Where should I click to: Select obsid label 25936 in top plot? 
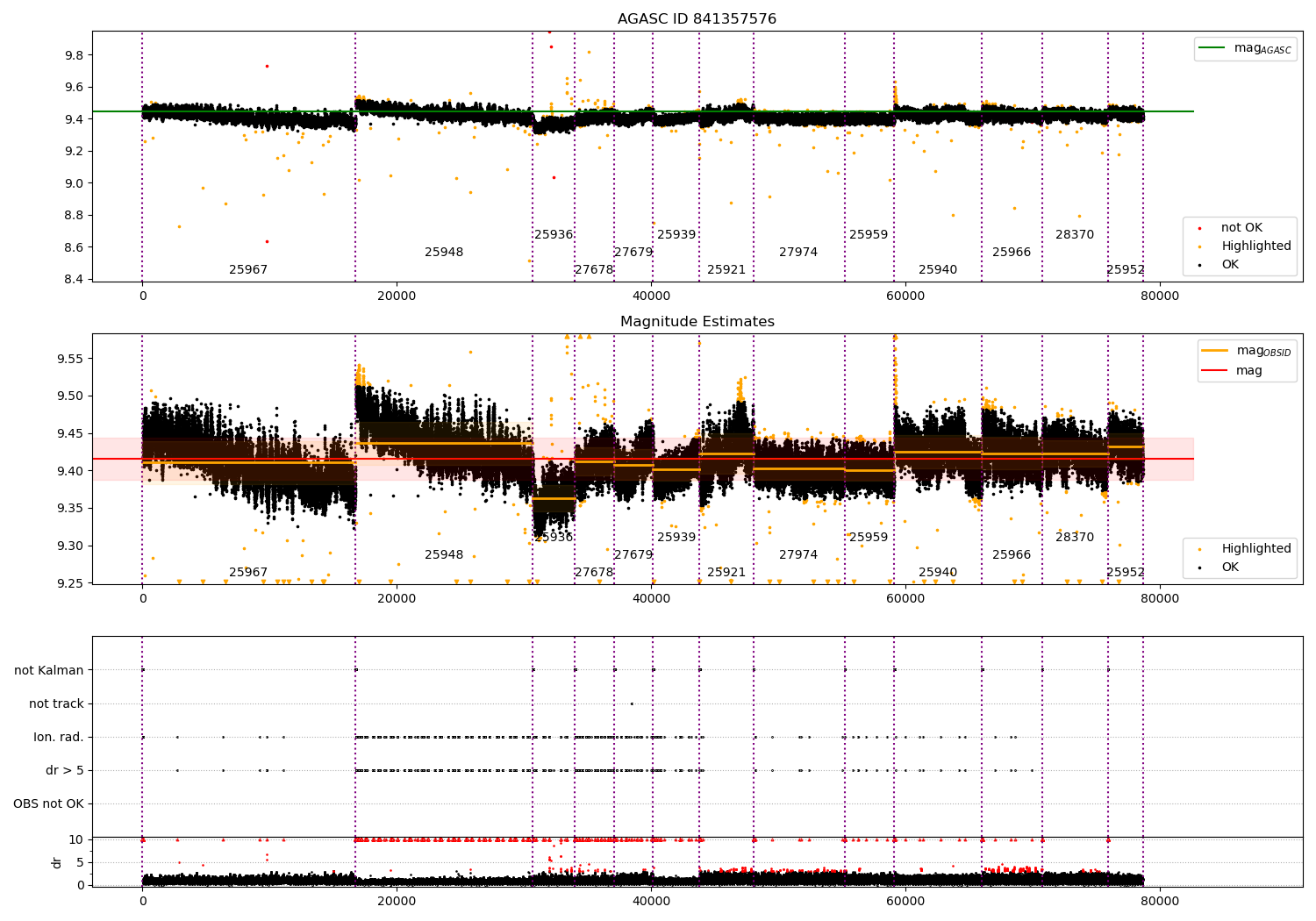[x=554, y=235]
